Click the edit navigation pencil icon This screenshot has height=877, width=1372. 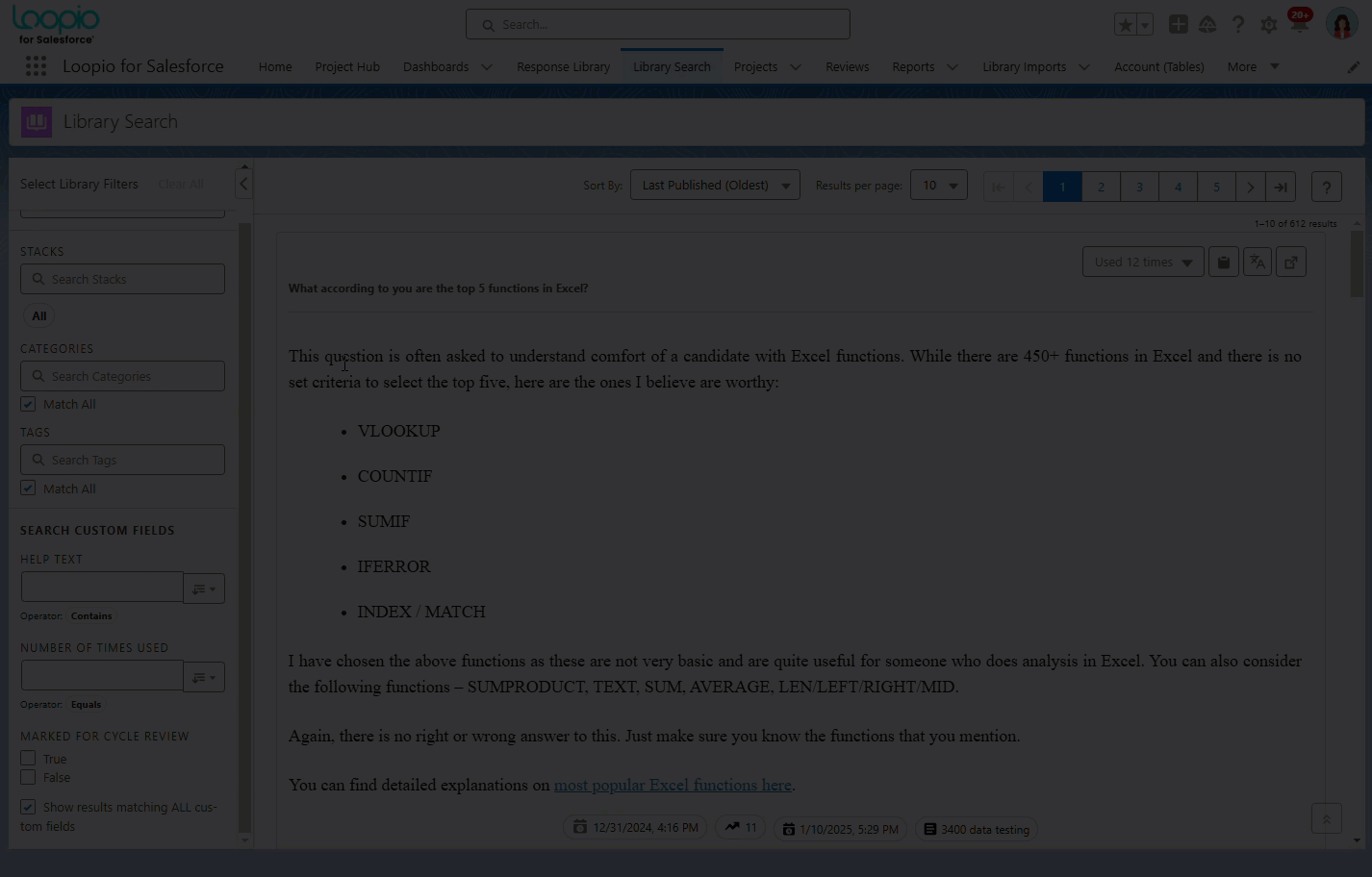[x=1353, y=67]
